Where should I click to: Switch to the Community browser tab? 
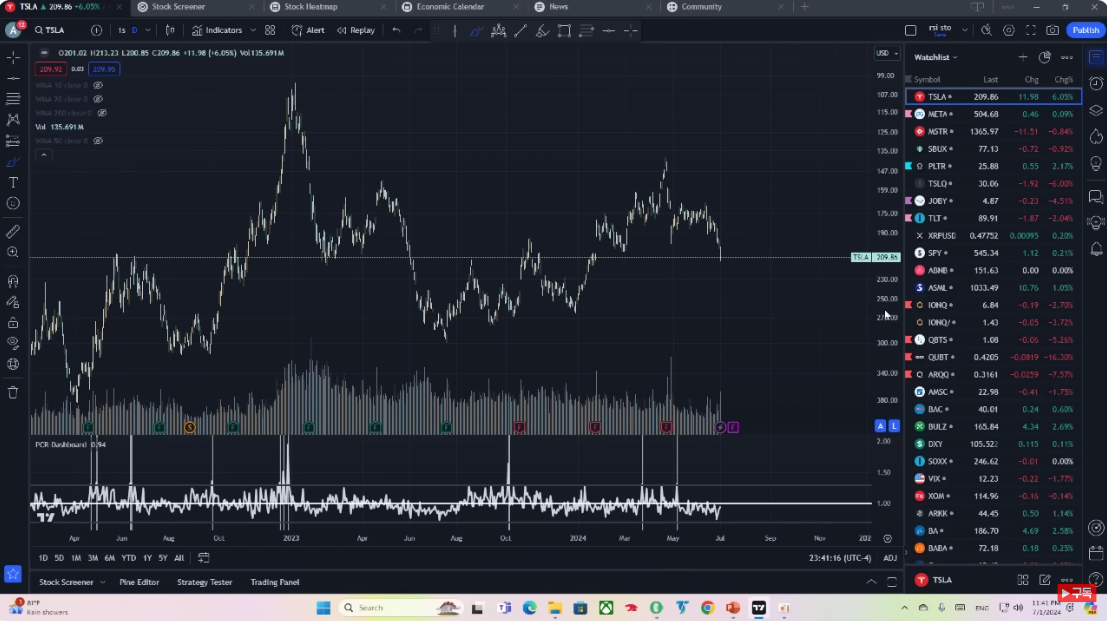coord(702,7)
